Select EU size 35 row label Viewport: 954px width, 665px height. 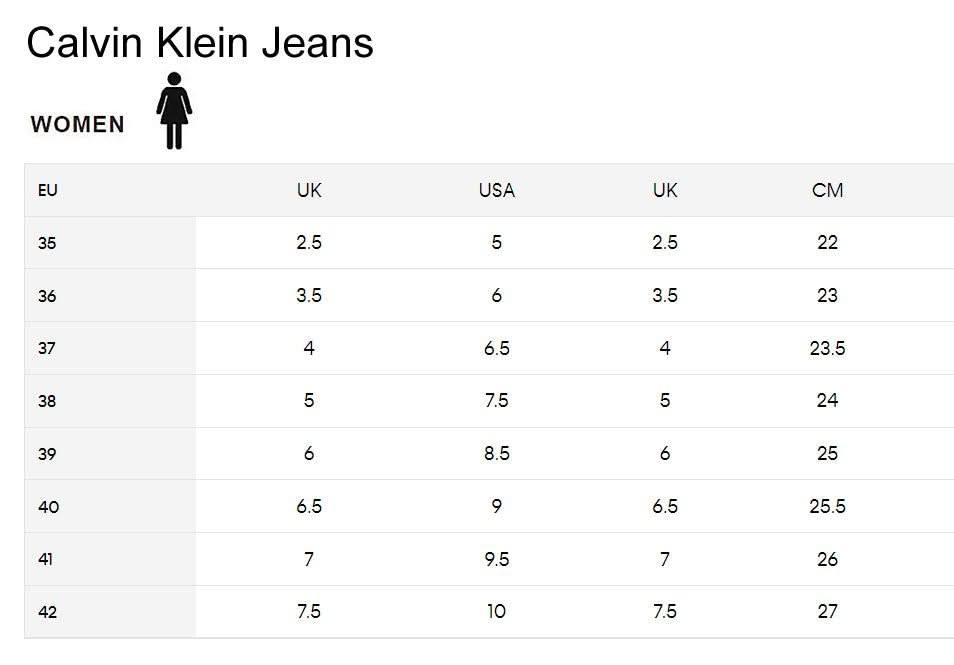click(47, 243)
